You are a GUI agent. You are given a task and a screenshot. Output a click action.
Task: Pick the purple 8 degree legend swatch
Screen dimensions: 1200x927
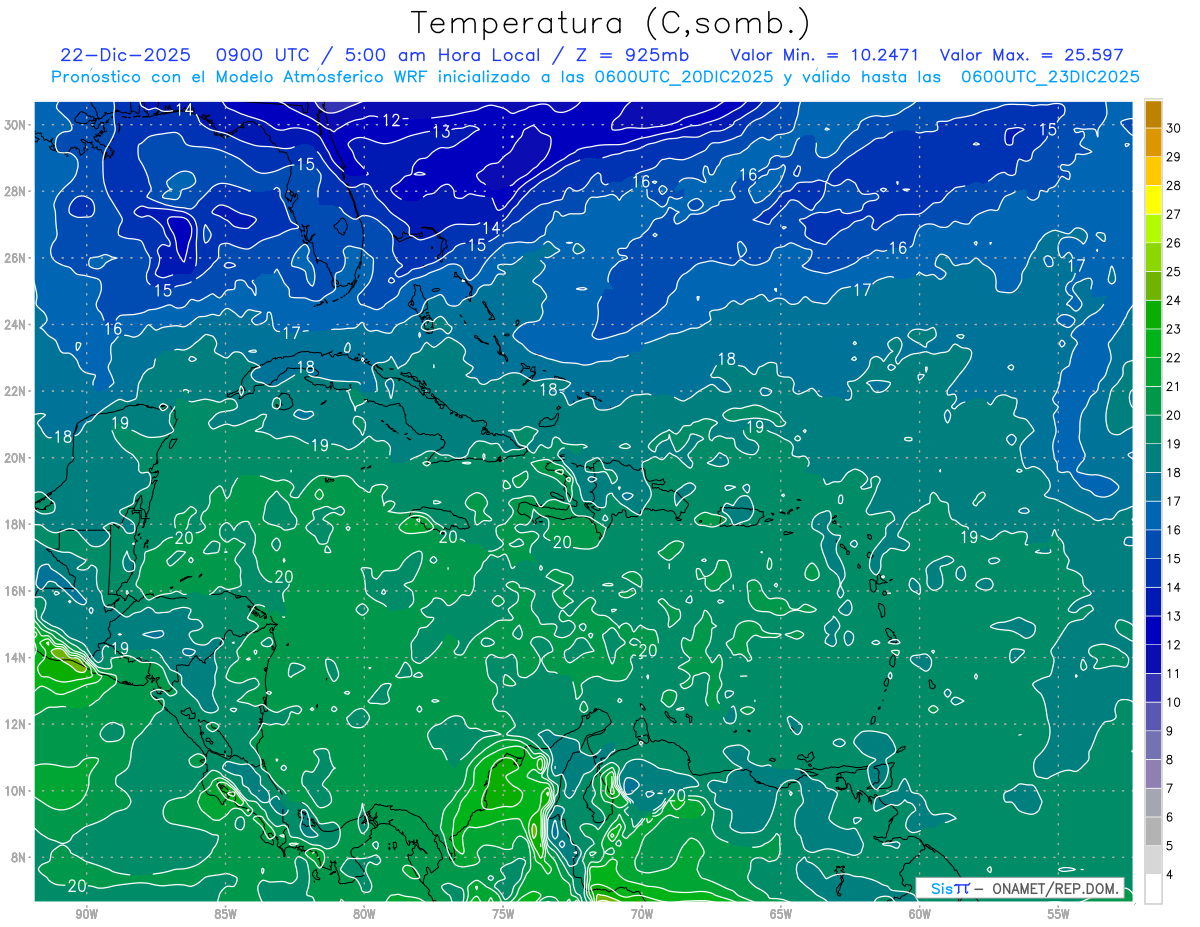(x=1153, y=746)
